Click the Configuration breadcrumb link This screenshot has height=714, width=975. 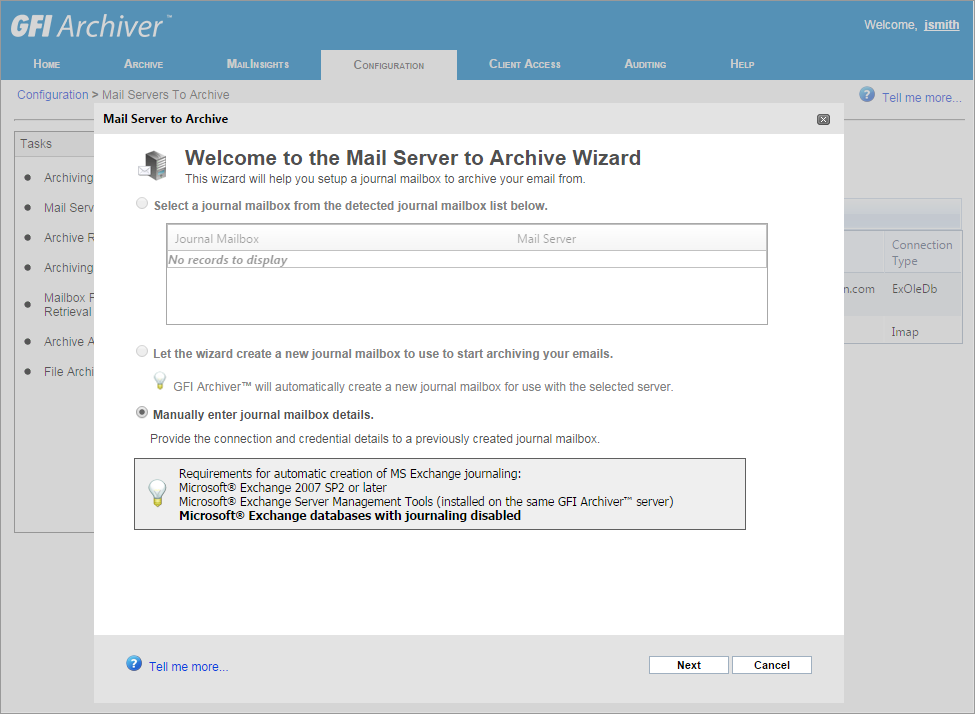[x=52, y=95]
